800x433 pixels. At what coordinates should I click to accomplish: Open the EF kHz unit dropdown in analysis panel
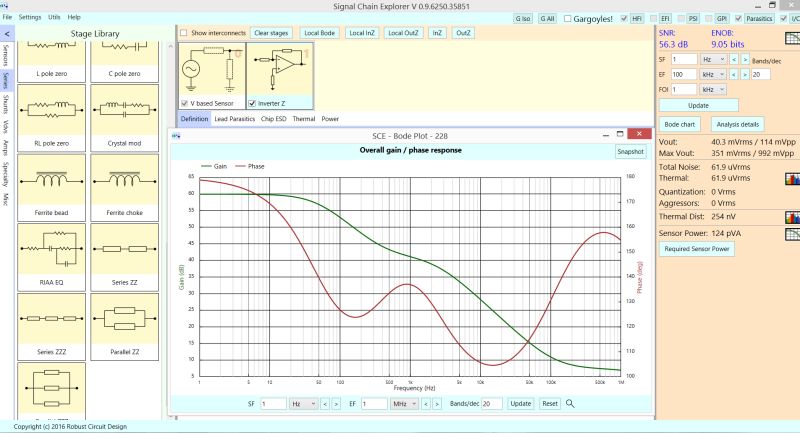pyautogui.click(x=713, y=74)
